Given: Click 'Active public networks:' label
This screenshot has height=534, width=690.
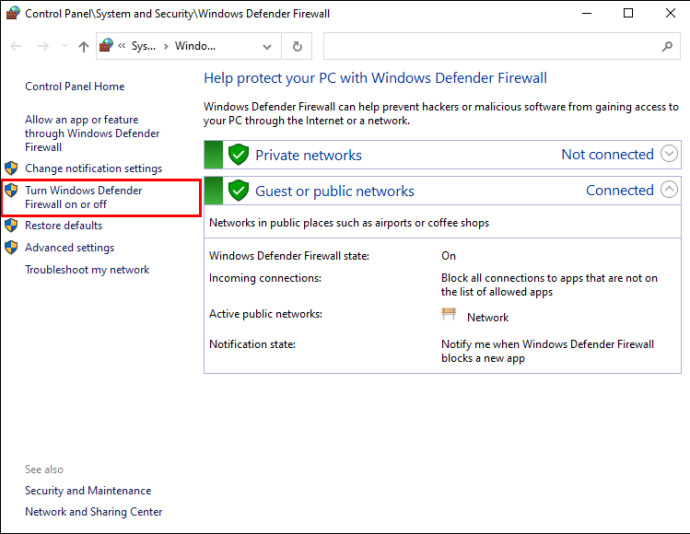Looking at the screenshot, I should pos(266,314).
